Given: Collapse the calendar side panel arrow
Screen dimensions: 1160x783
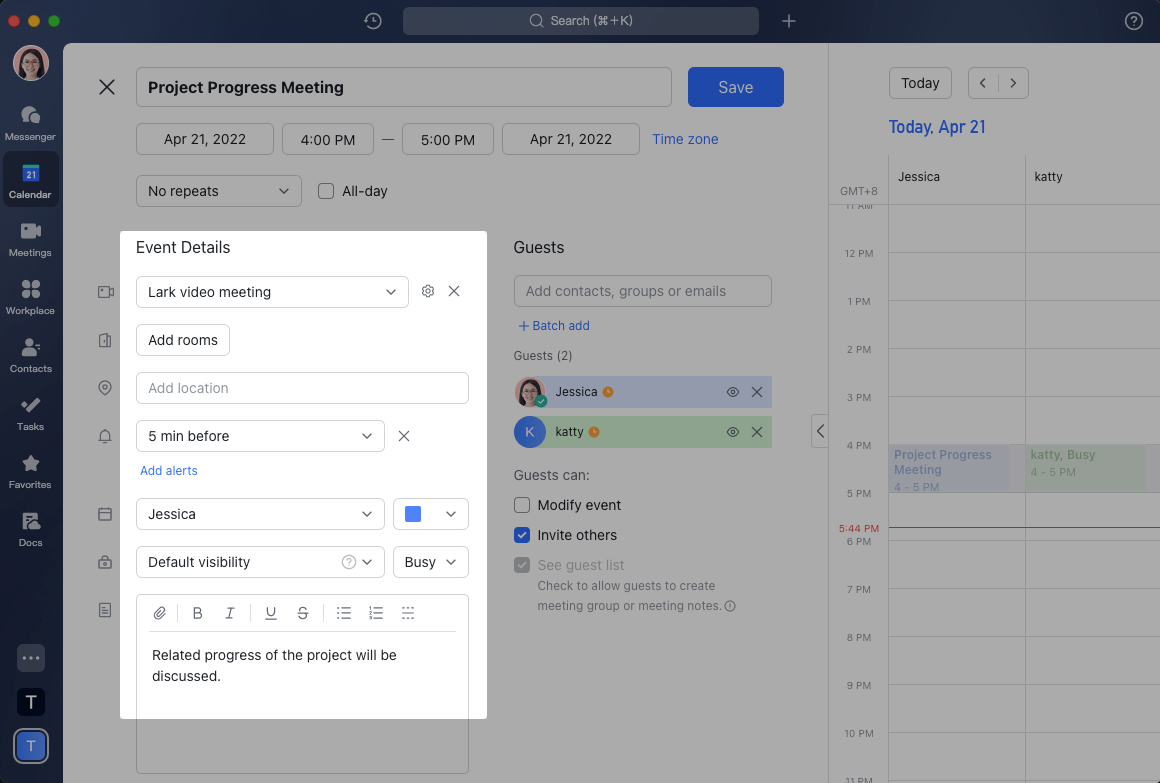Looking at the screenshot, I should (819, 431).
